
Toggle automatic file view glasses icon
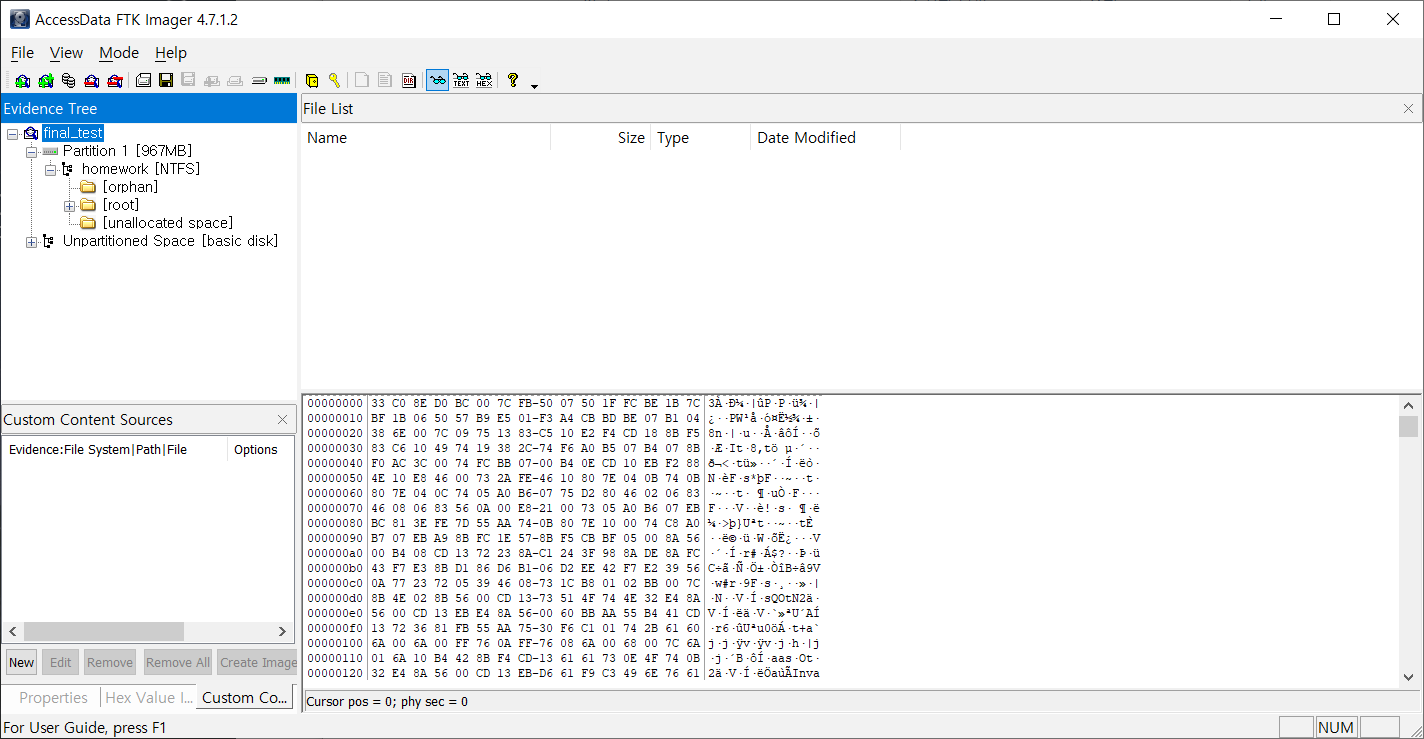pos(437,81)
